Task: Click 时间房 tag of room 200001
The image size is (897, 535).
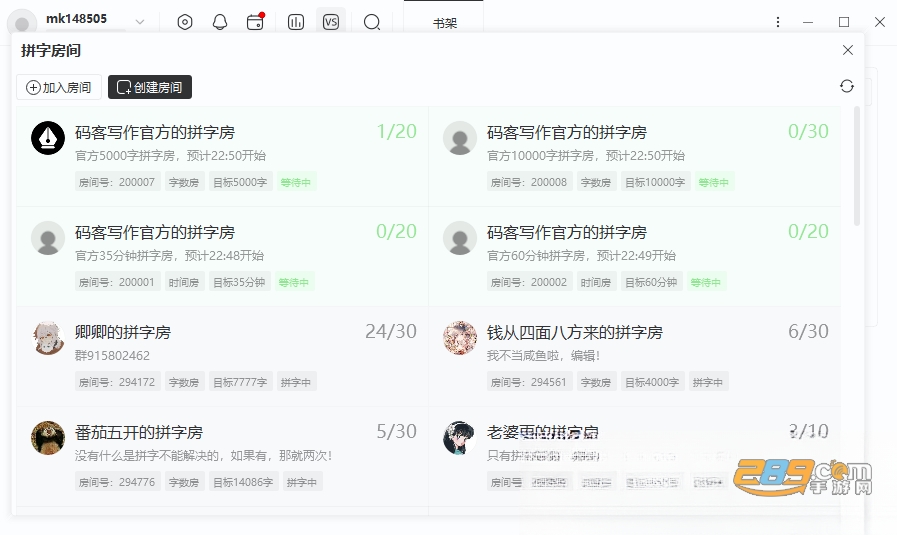Action: pos(184,283)
